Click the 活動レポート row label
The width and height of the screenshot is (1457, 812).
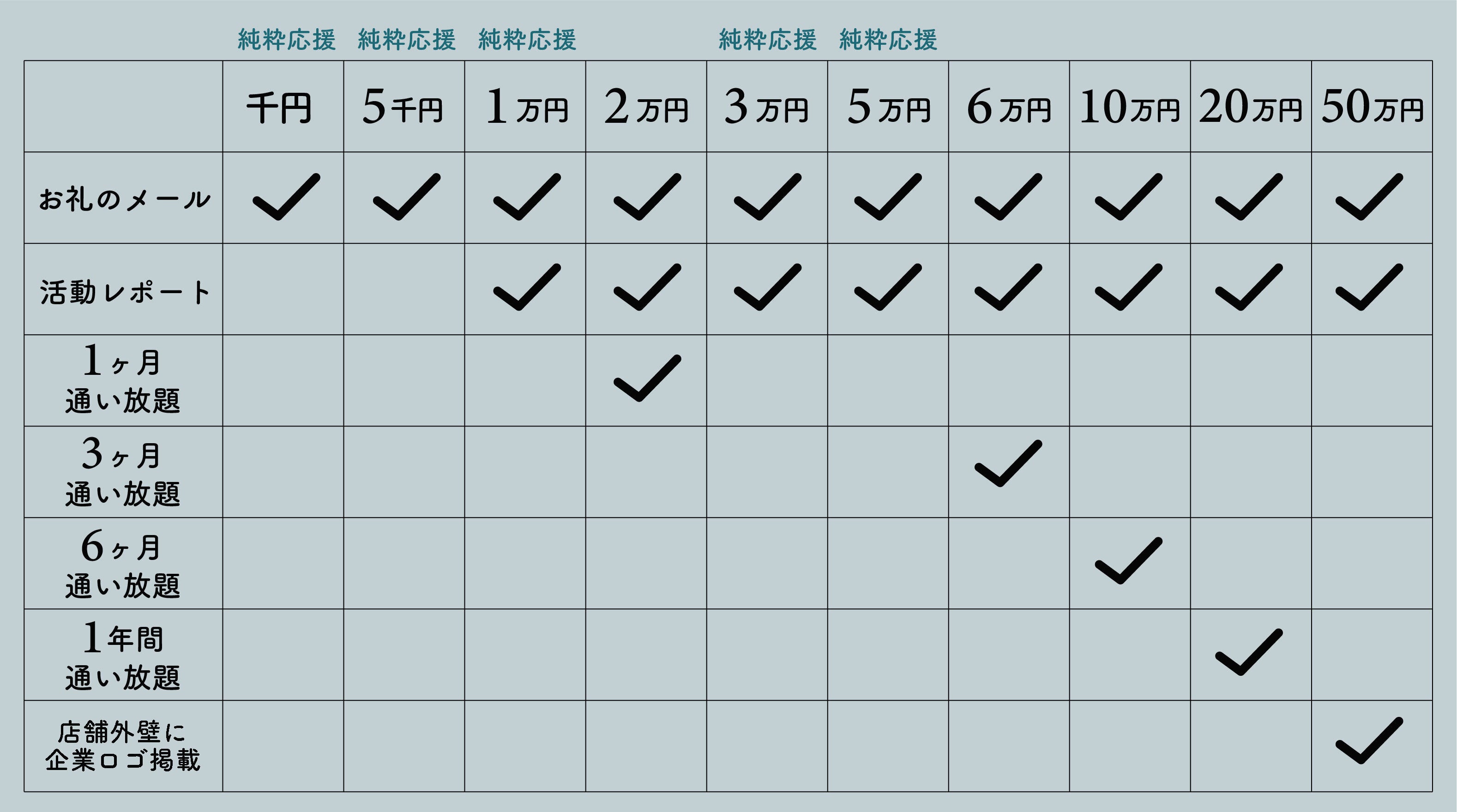coord(124,292)
